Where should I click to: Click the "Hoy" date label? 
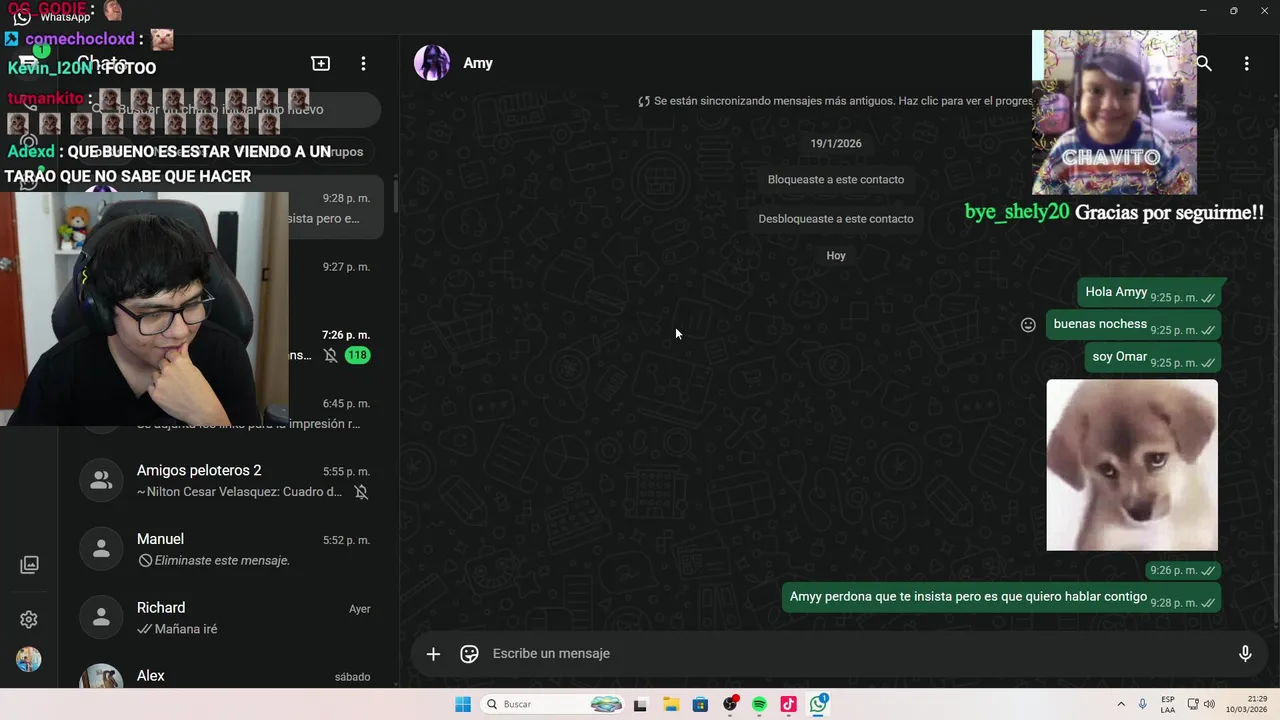click(x=836, y=256)
